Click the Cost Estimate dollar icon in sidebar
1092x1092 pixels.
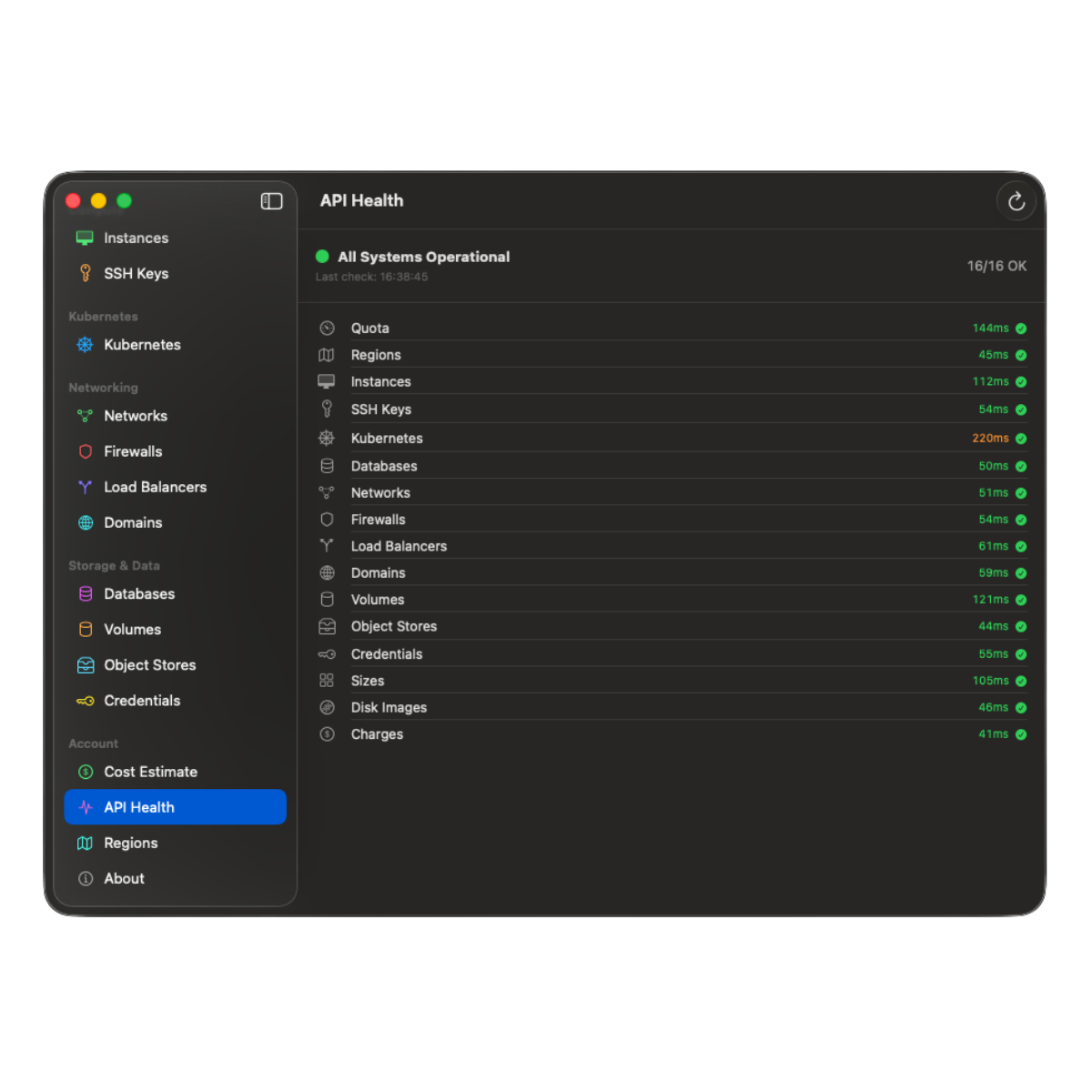click(86, 772)
